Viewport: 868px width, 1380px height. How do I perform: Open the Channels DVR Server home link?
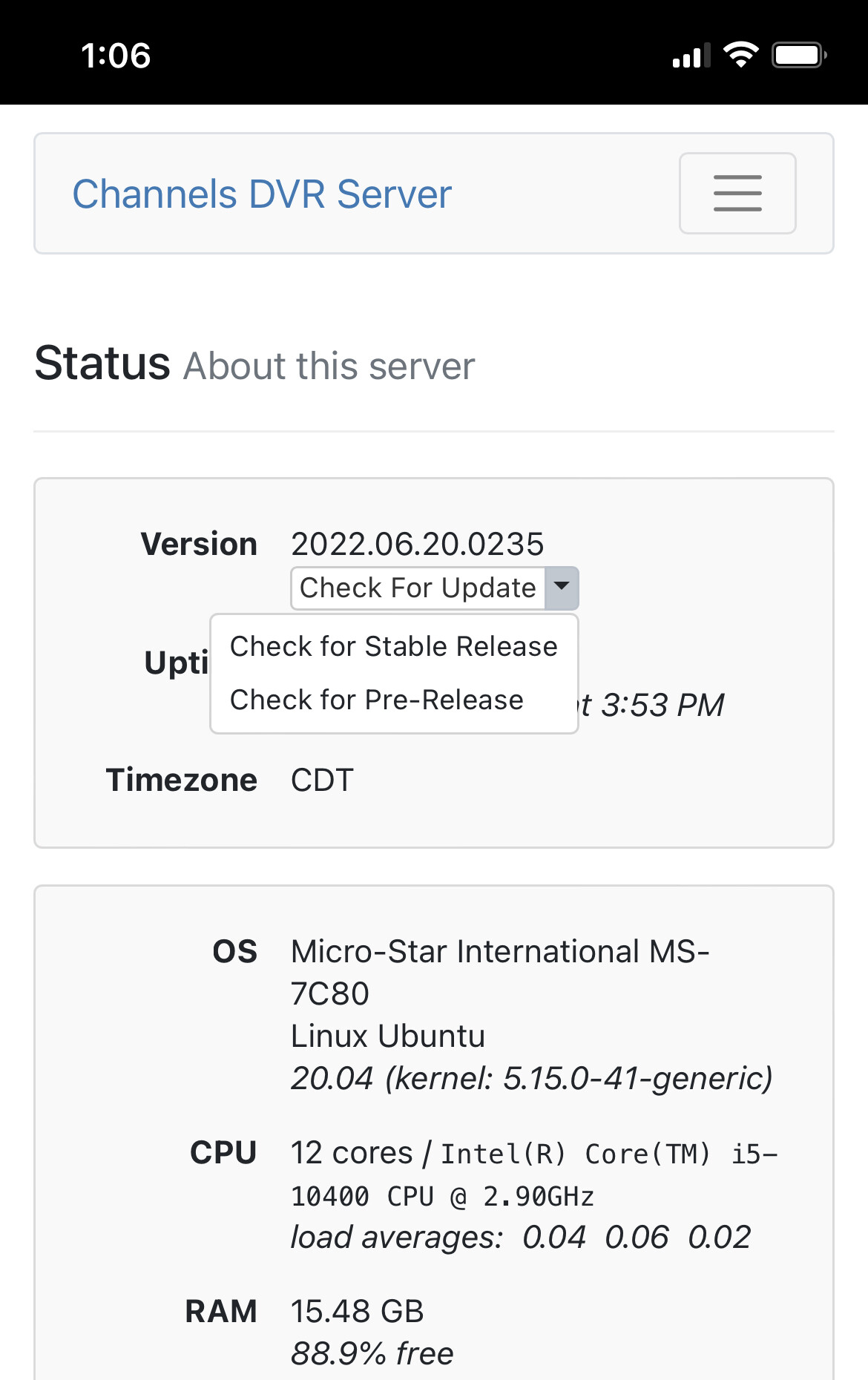coord(262,194)
